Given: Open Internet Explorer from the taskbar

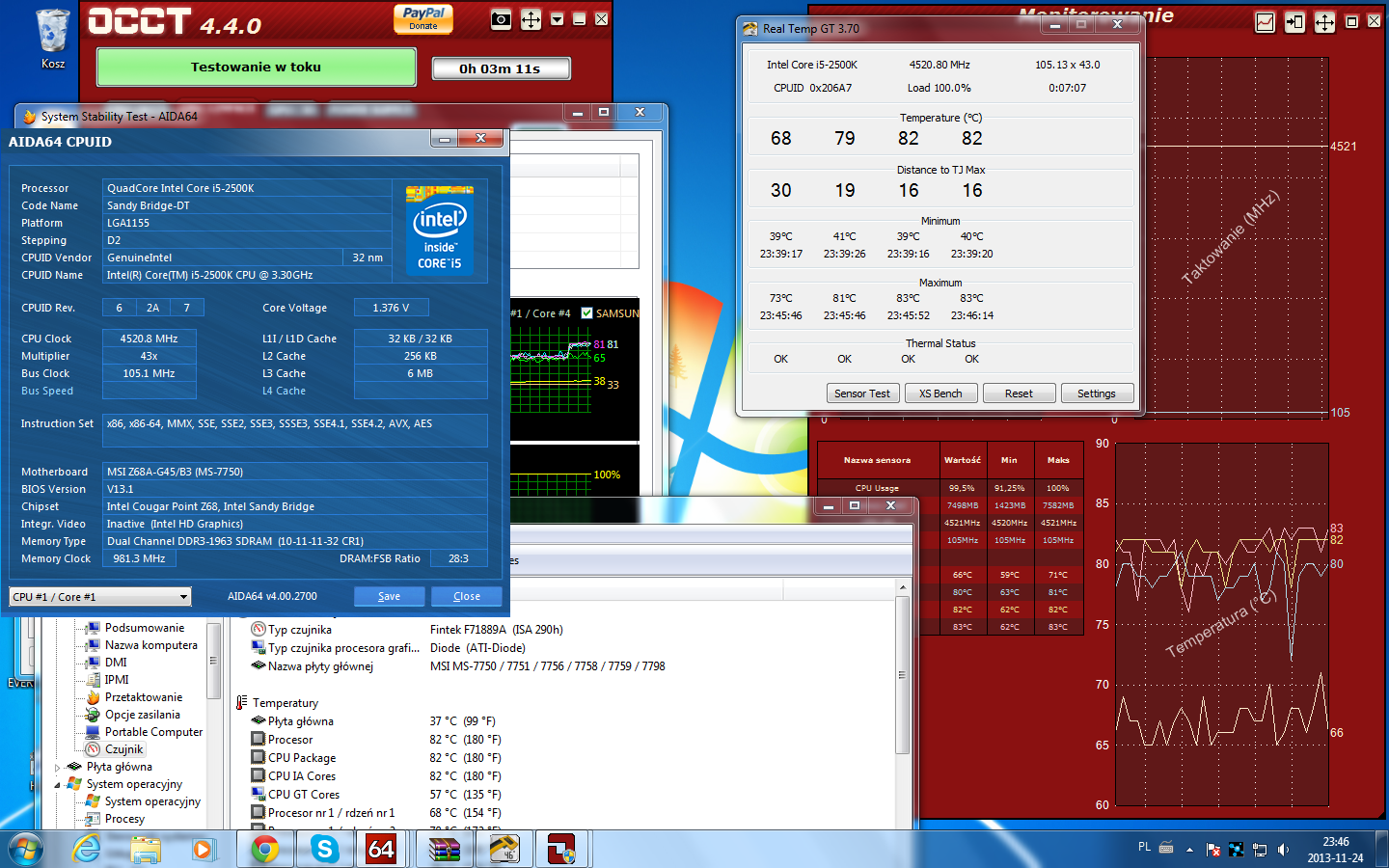Looking at the screenshot, I should tap(87, 850).
